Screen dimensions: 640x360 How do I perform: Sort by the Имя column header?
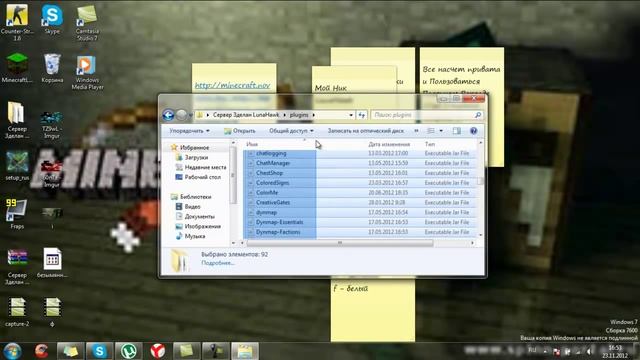(x=252, y=144)
